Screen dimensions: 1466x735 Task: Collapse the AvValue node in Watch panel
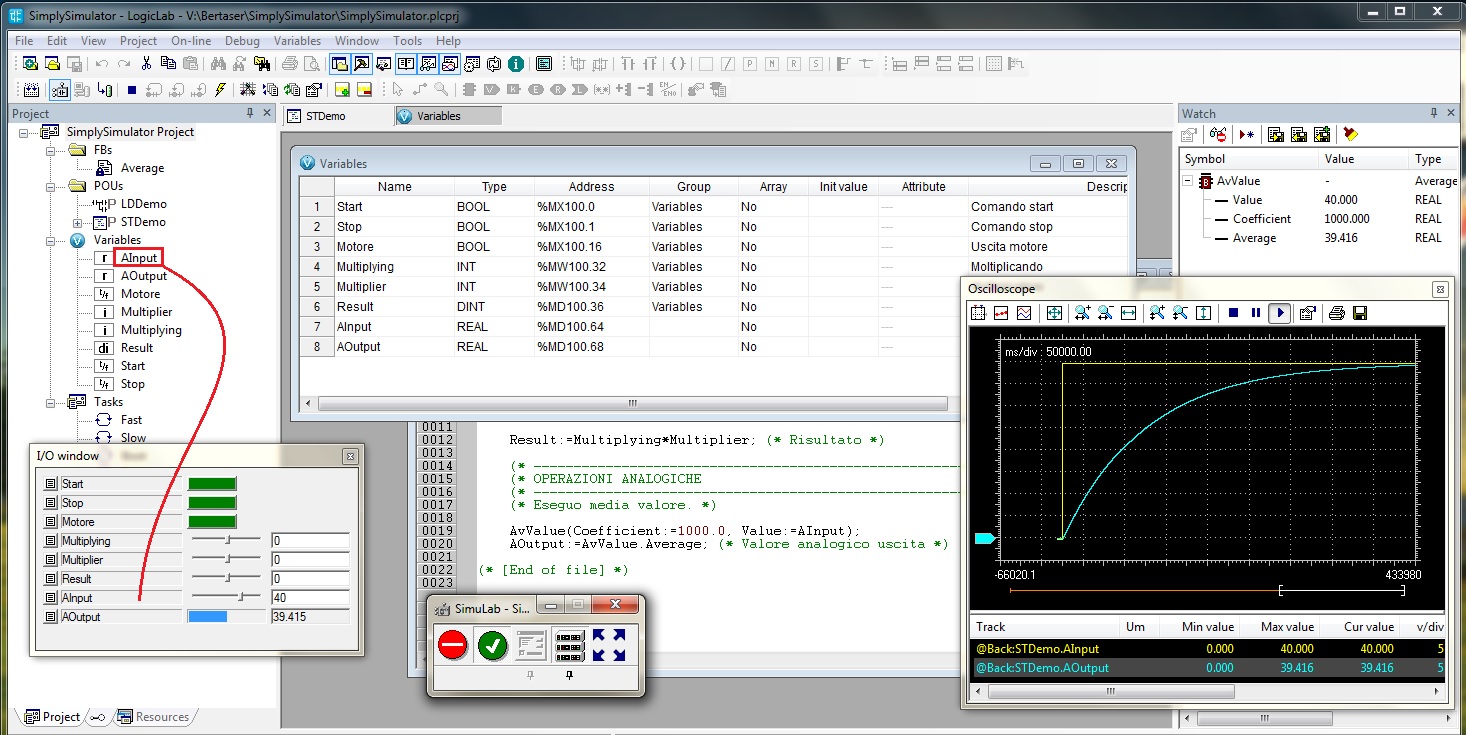(x=1189, y=181)
